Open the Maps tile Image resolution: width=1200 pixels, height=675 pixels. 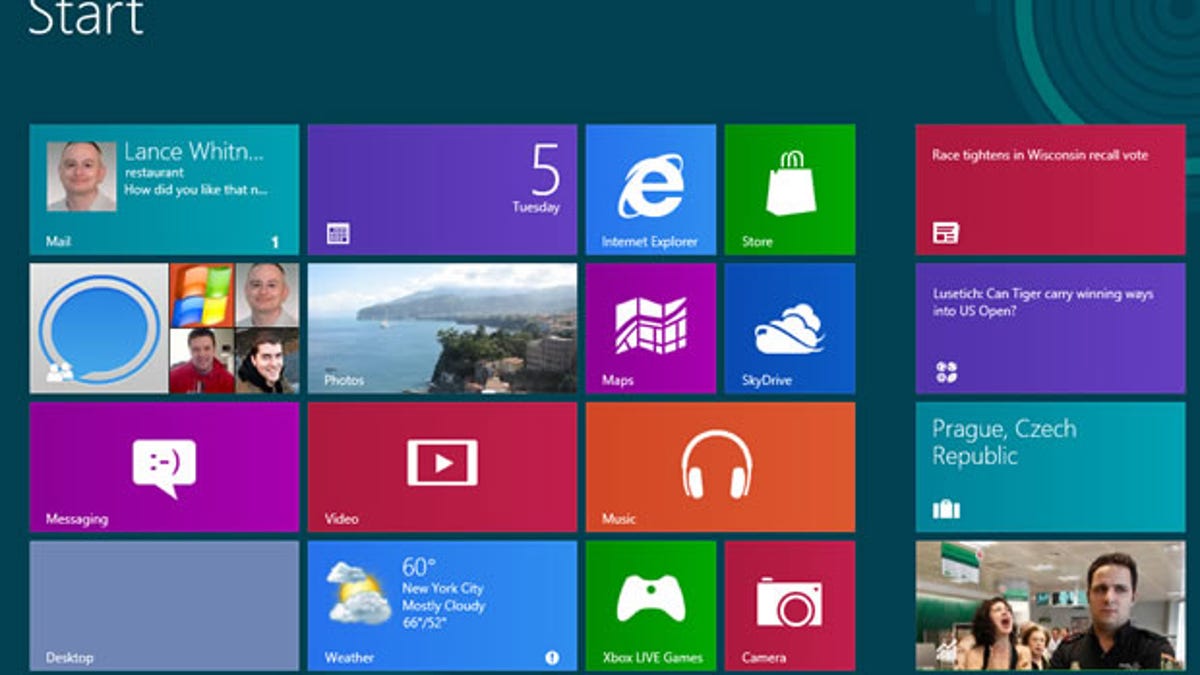click(650, 328)
